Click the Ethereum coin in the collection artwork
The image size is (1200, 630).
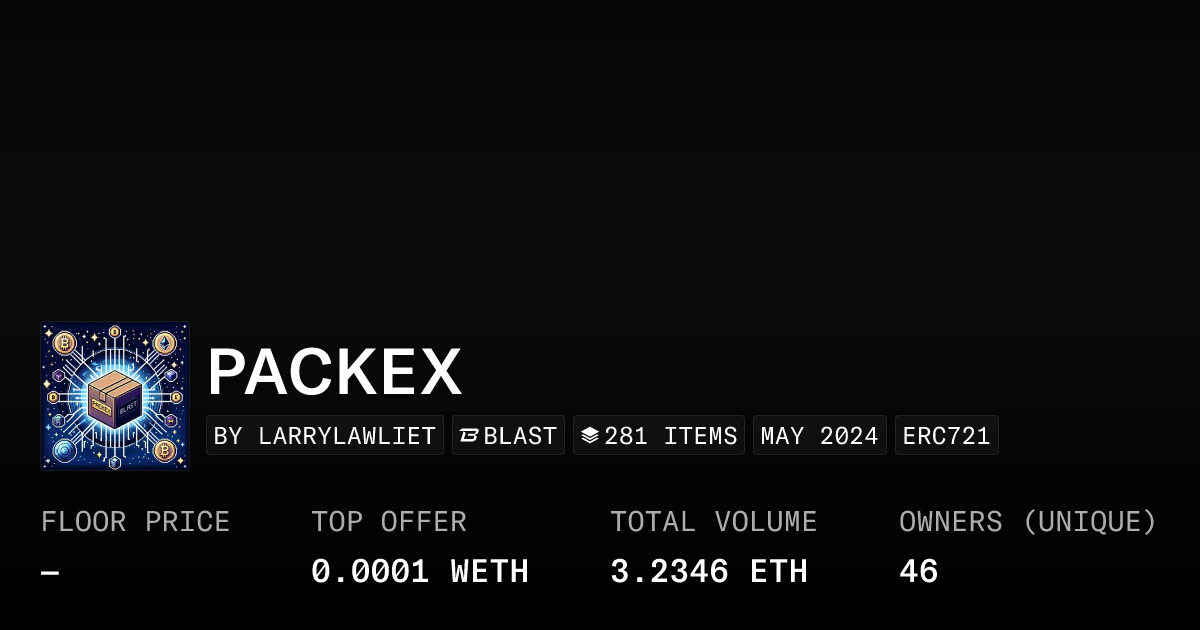point(164,343)
